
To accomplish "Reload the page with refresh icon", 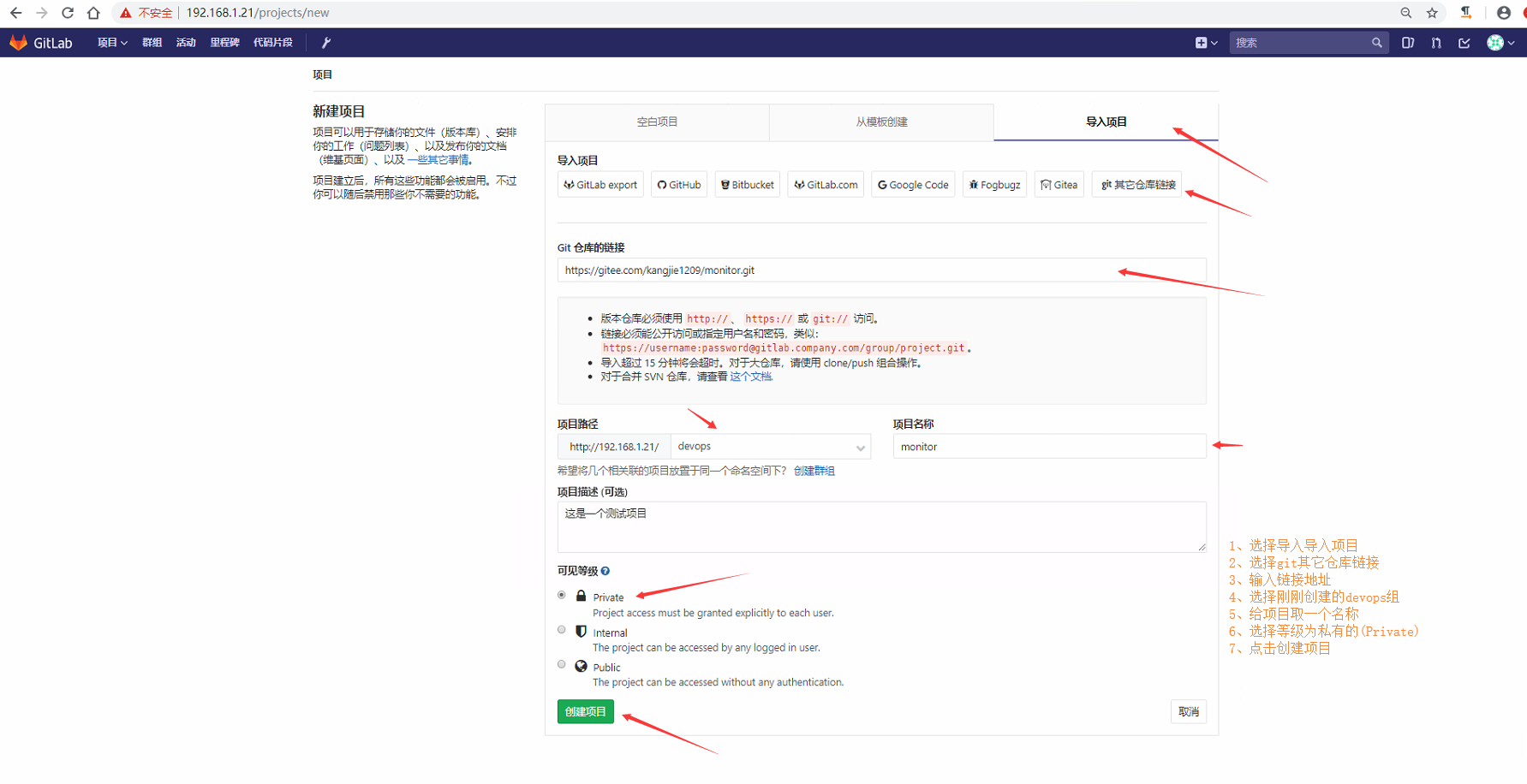I will (x=68, y=13).
